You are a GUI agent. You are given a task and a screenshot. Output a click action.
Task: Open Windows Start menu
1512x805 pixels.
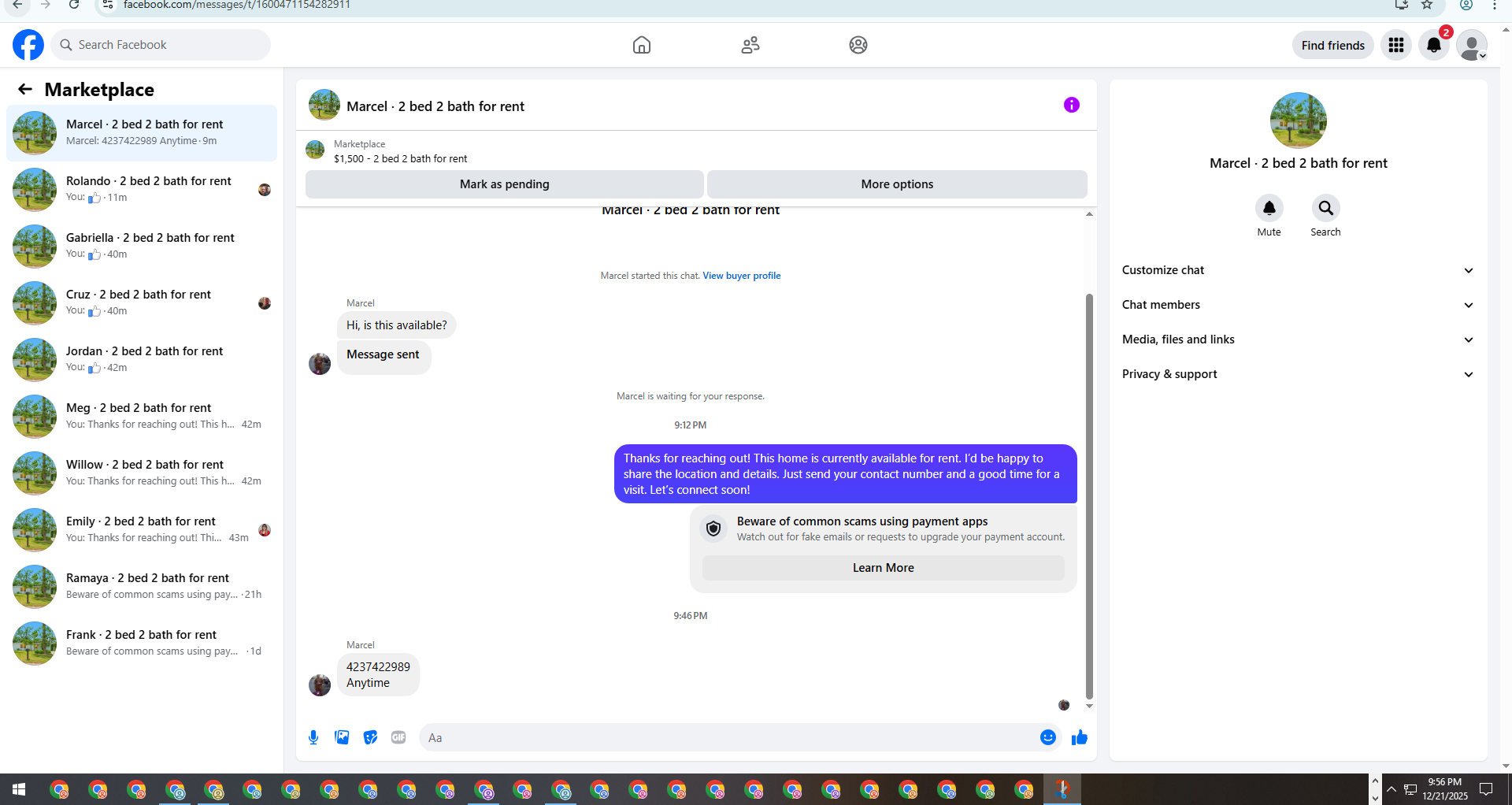(19, 789)
